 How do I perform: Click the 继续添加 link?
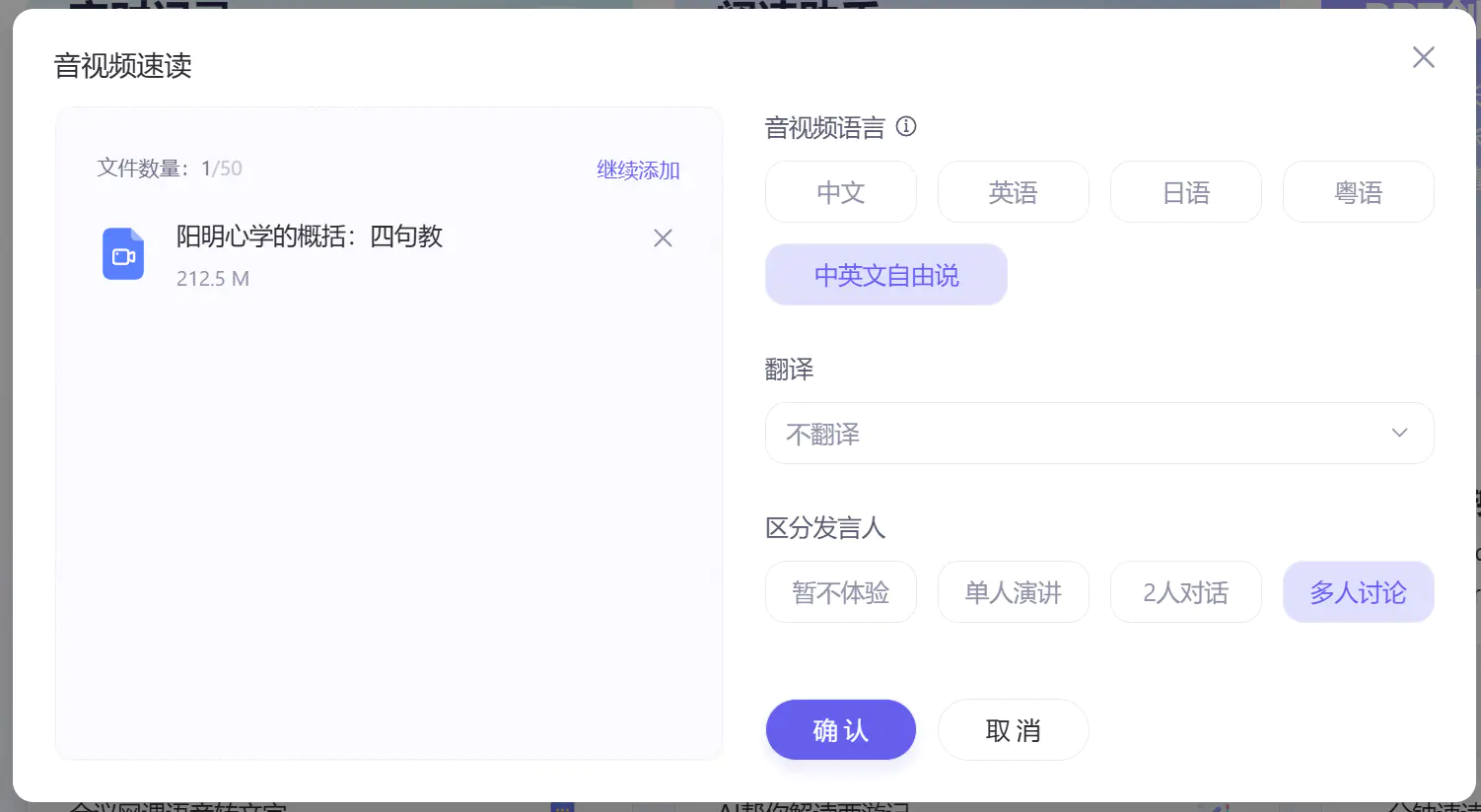638,169
